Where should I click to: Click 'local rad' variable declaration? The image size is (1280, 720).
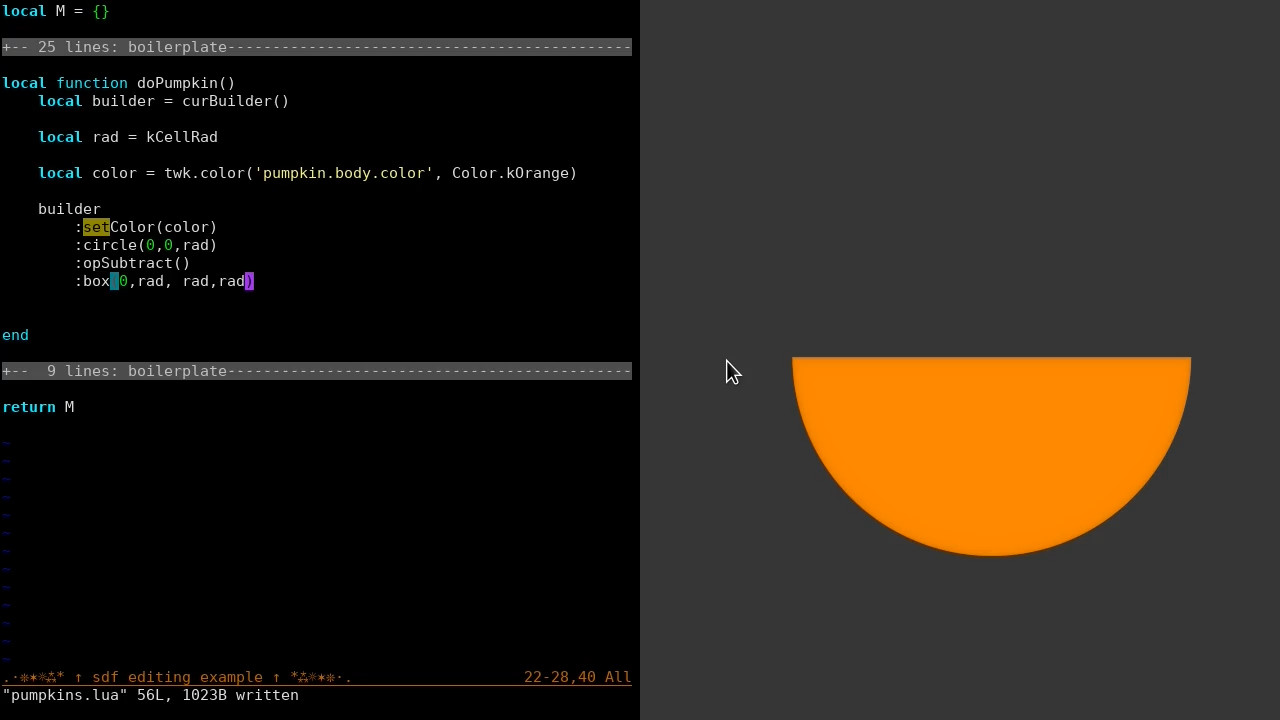pyautogui.click(x=78, y=137)
